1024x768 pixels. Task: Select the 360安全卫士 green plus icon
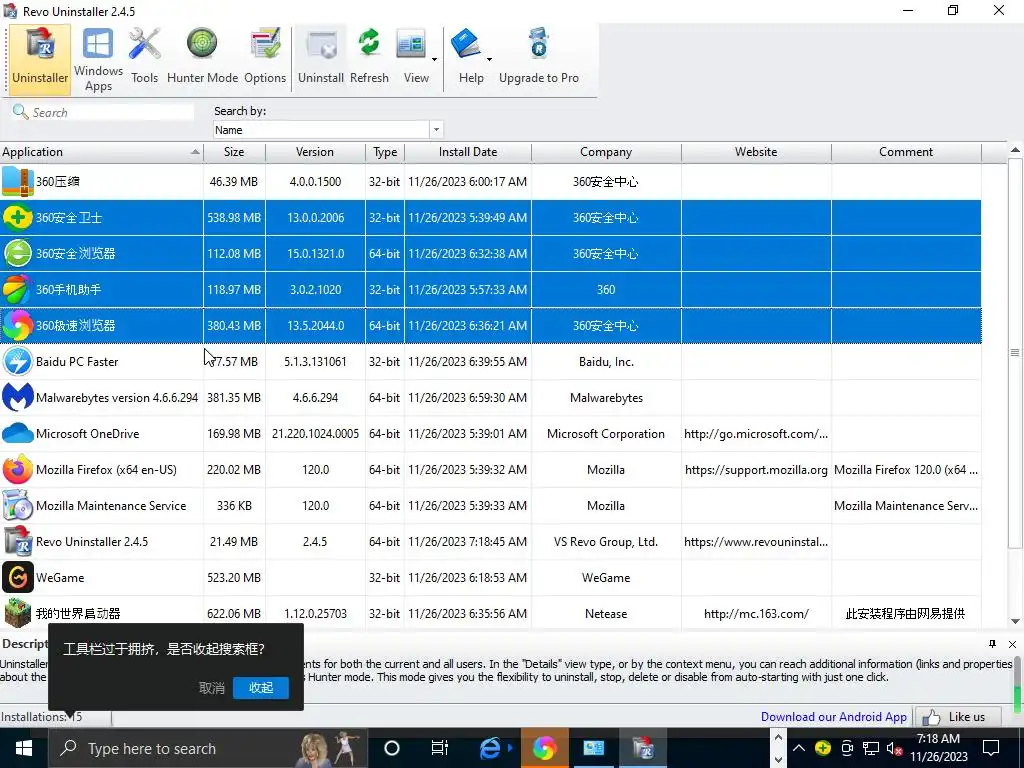point(18,217)
